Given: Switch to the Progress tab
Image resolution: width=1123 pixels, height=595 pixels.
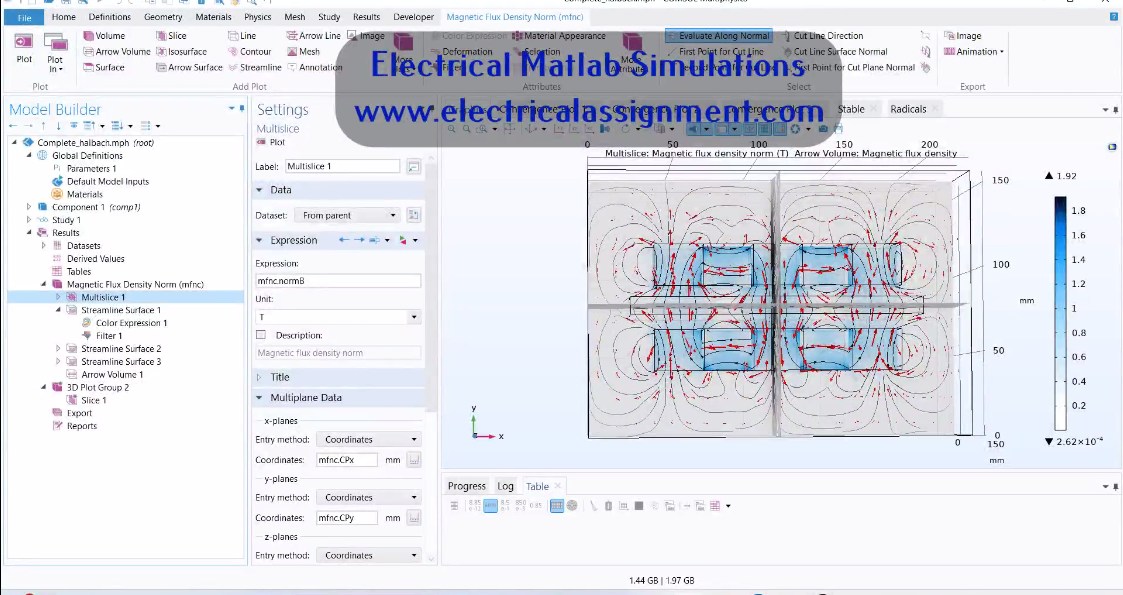Looking at the screenshot, I should pyautogui.click(x=467, y=486).
